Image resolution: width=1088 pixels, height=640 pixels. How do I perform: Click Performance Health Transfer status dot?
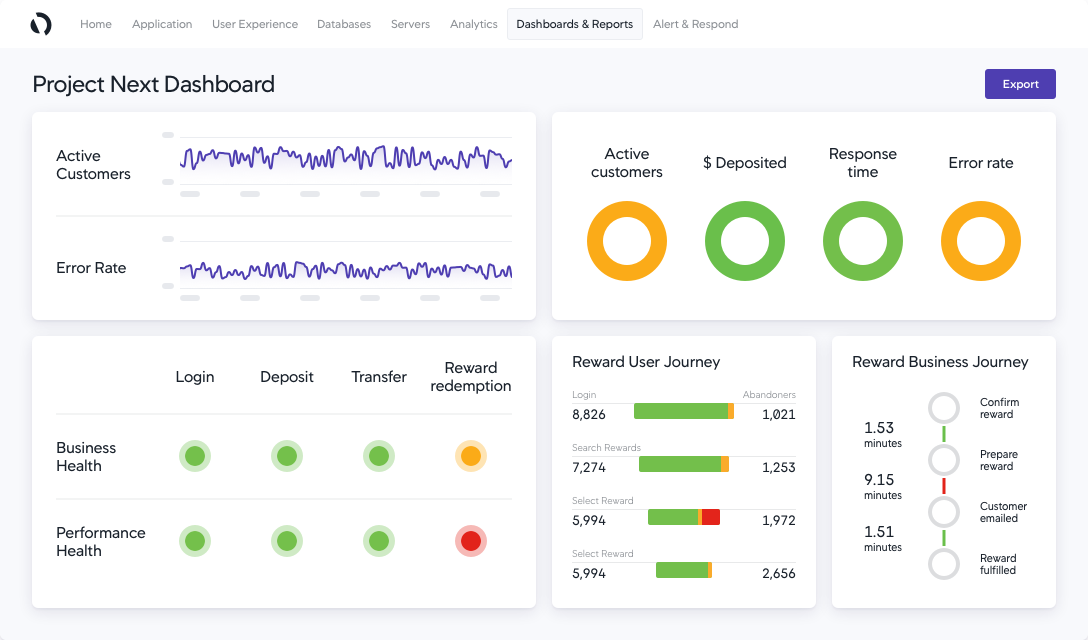pos(379,541)
